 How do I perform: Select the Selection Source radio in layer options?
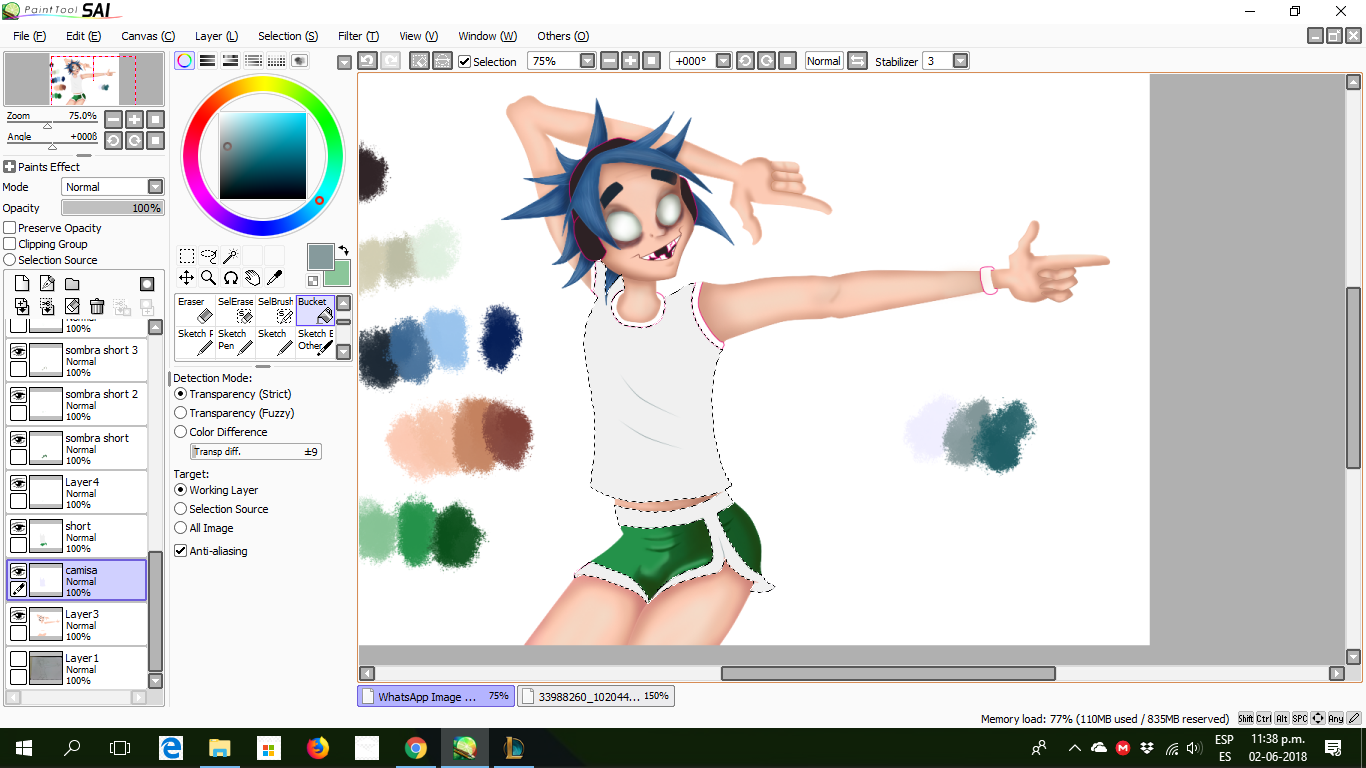(x=10, y=260)
